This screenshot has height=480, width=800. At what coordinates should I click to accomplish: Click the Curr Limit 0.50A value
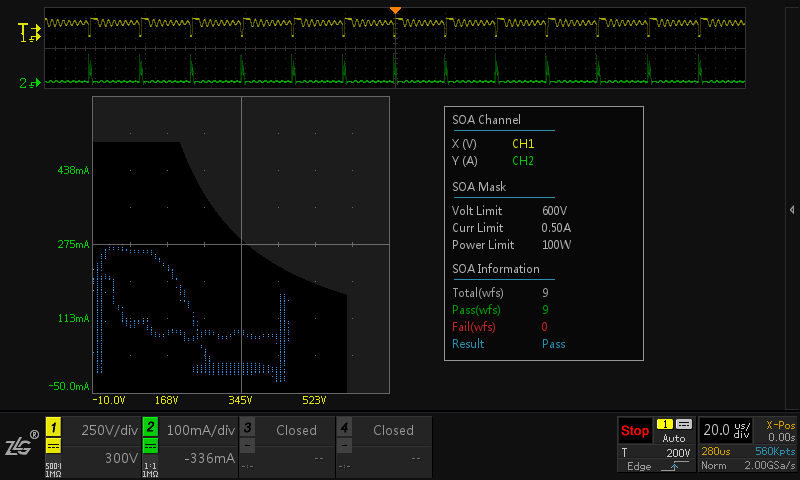(556, 228)
